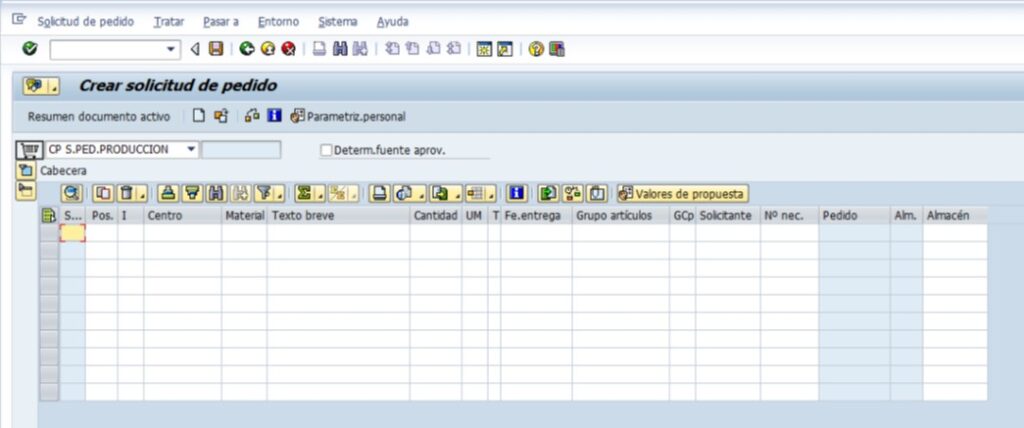This screenshot has height=428, width=1024.
Task: Click the Material column header
Action: tap(244, 216)
